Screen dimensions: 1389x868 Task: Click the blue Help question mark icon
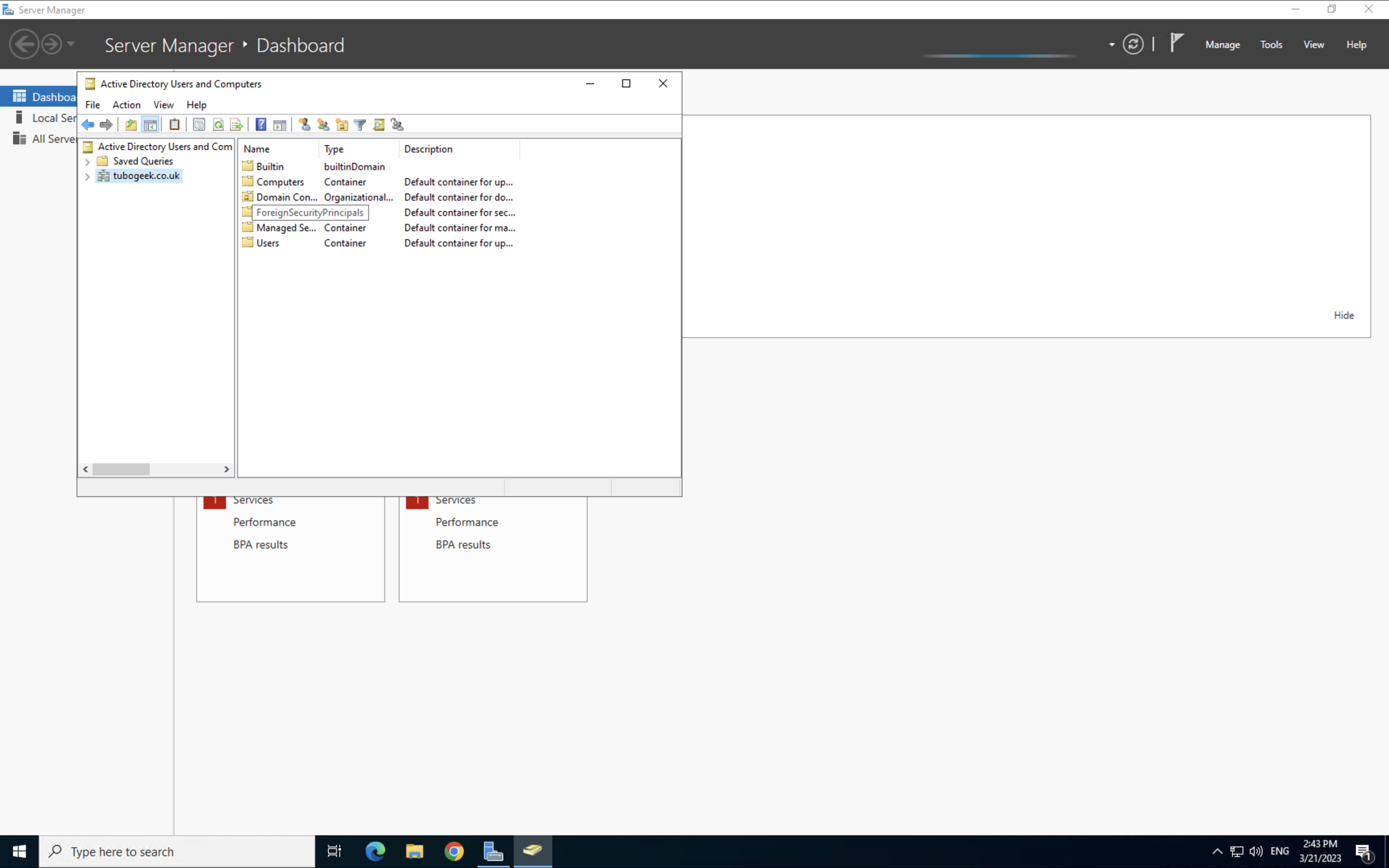tap(260, 125)
